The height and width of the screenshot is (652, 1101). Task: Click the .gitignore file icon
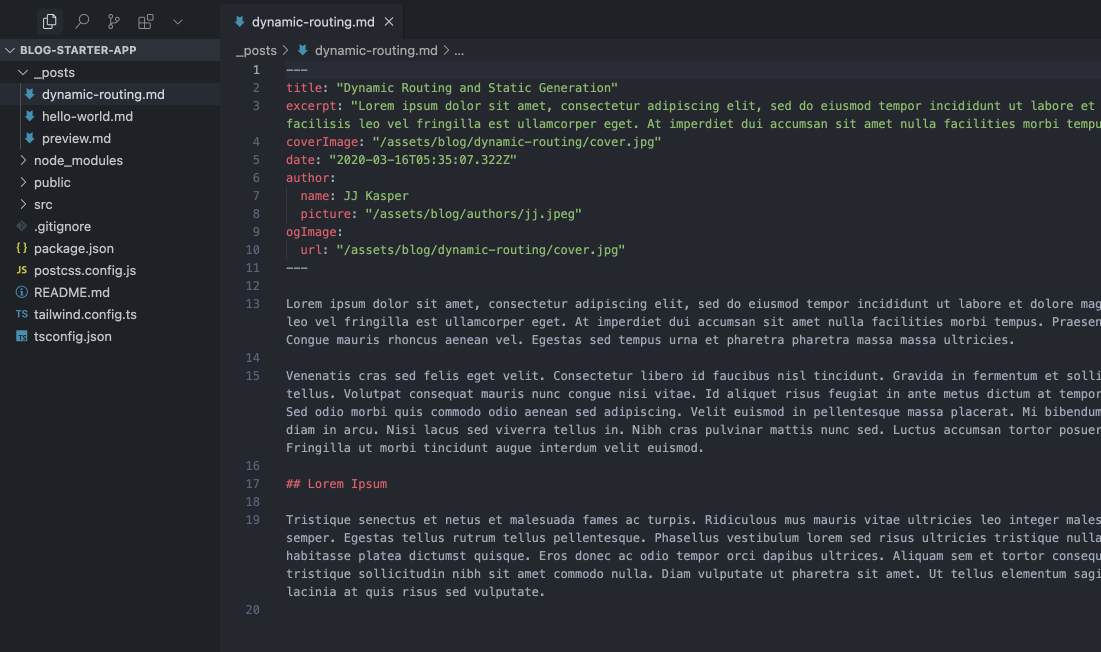tap(22, 226)
